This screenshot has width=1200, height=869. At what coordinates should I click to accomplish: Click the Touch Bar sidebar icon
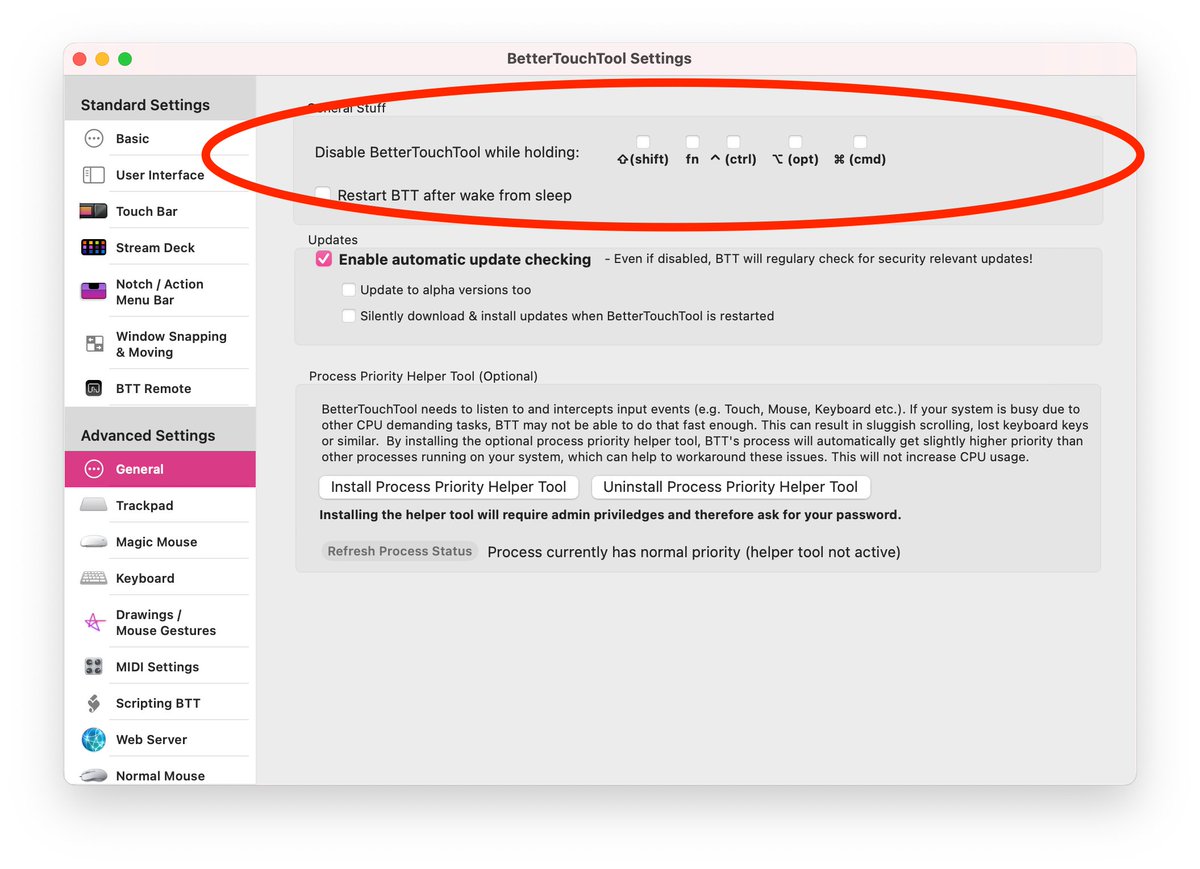click(94, 211)
